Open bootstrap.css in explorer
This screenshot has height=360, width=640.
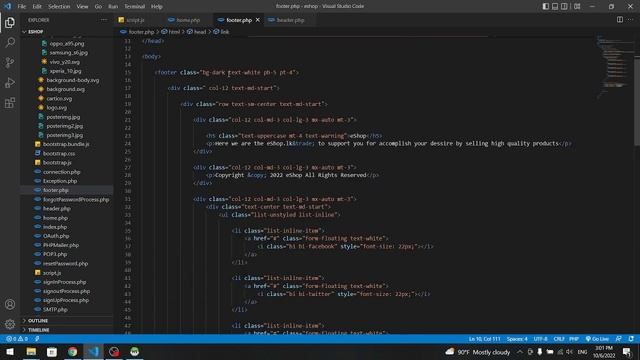coord(59,153)
